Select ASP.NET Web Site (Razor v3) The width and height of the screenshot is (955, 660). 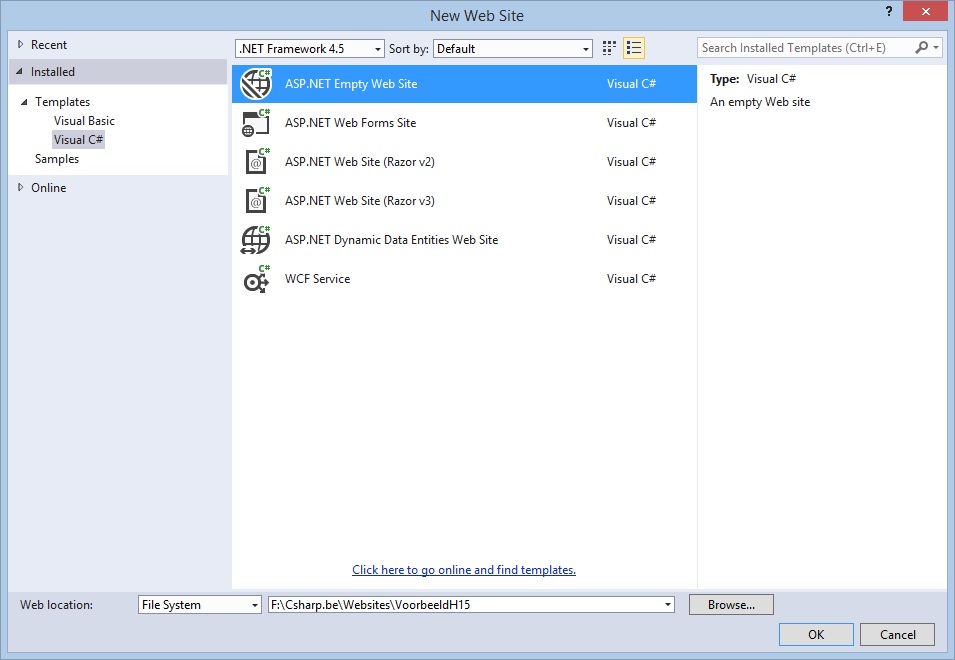pos(464,201)
